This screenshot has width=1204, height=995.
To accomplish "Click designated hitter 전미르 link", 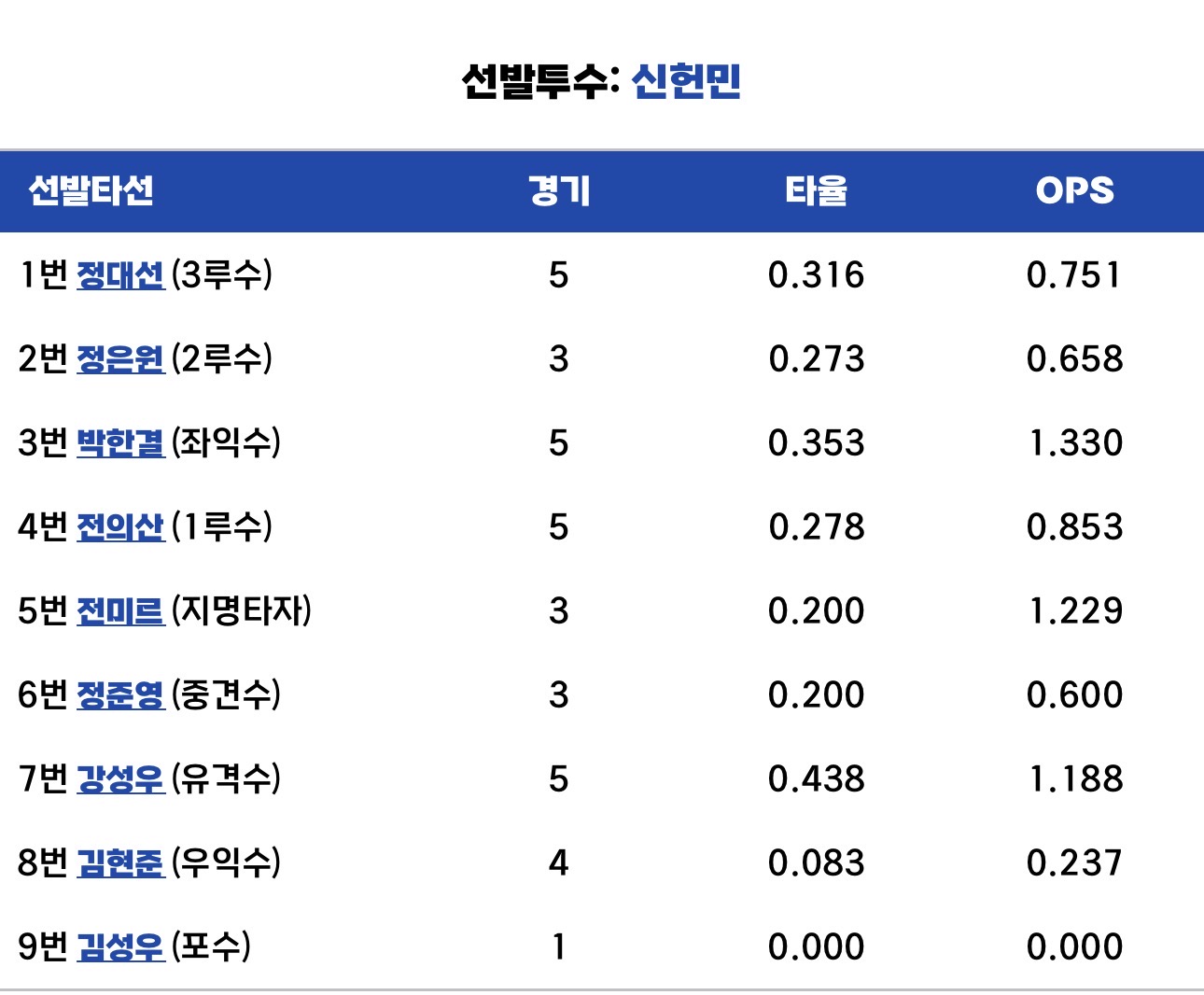I will tap(119, 611).
